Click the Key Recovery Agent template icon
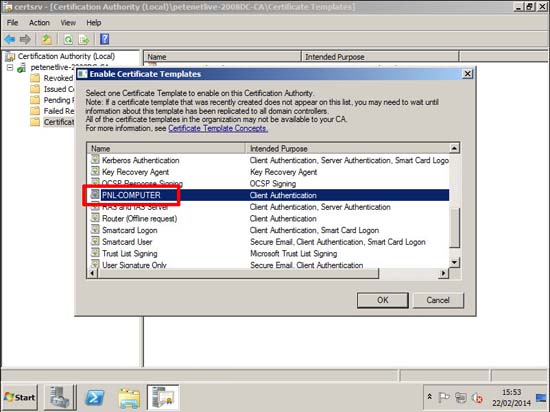Image resolution: width=550 pixels, height=412 pixels. coord(95,171)
